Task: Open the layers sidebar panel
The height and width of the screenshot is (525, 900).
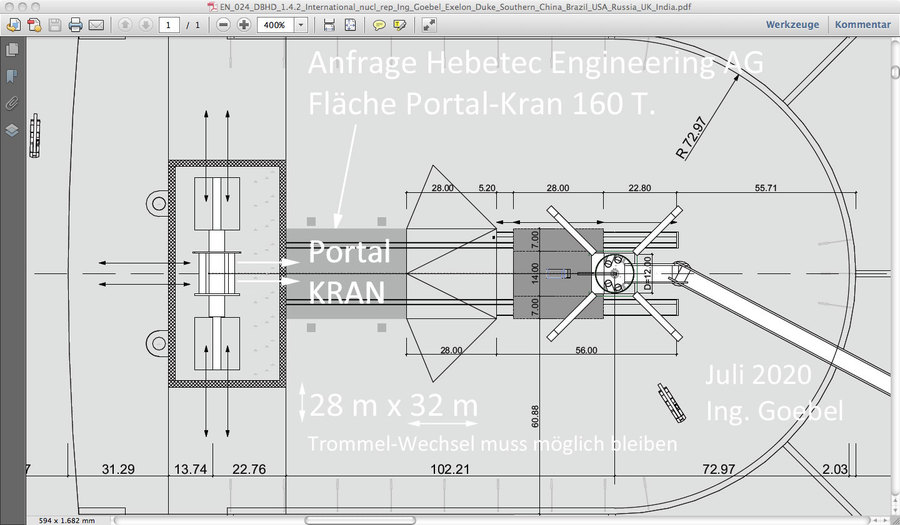Action: coord(11,130)
